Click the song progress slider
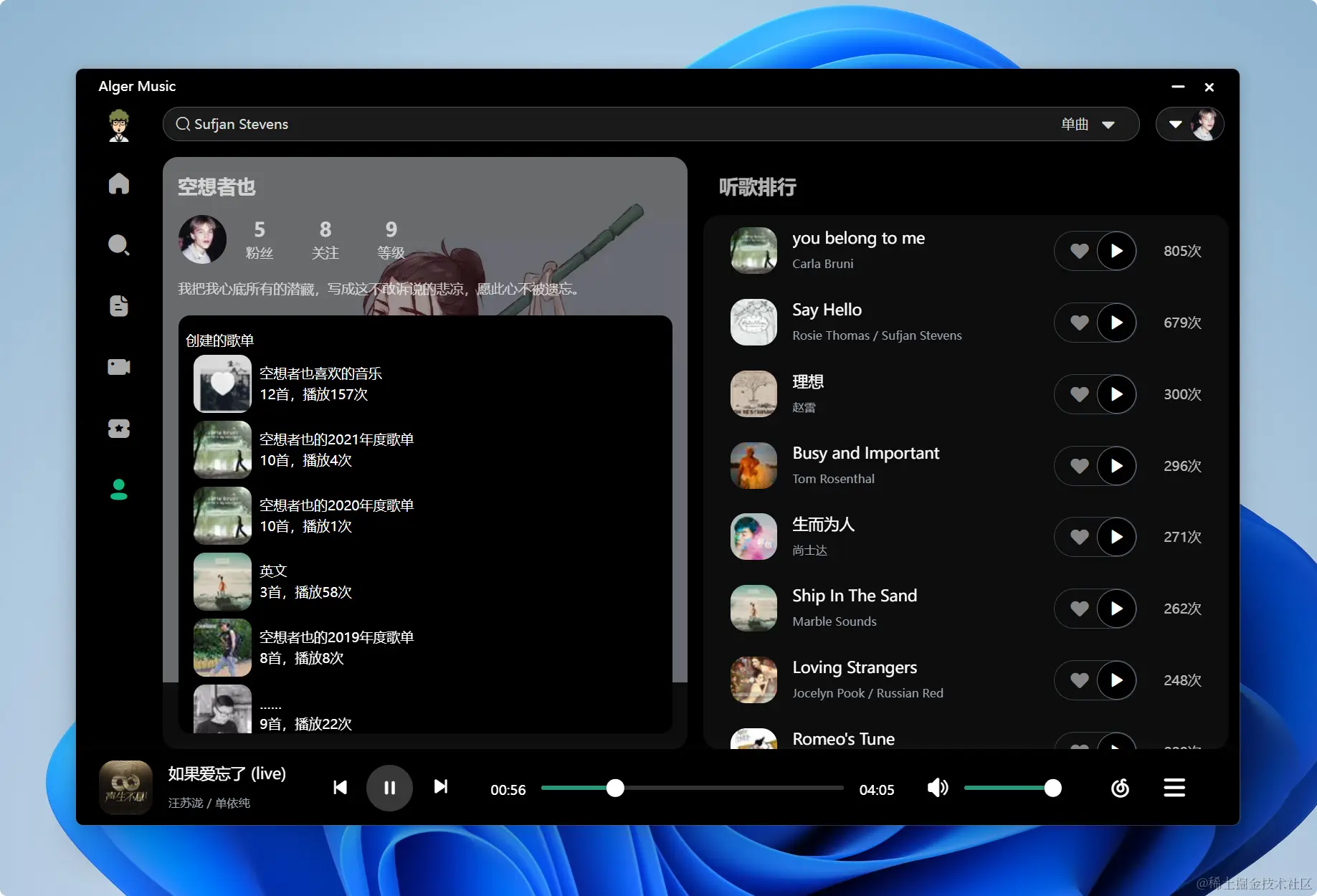Image resolution: width=1317 pixels, height=896 pixels. point(692,788)
